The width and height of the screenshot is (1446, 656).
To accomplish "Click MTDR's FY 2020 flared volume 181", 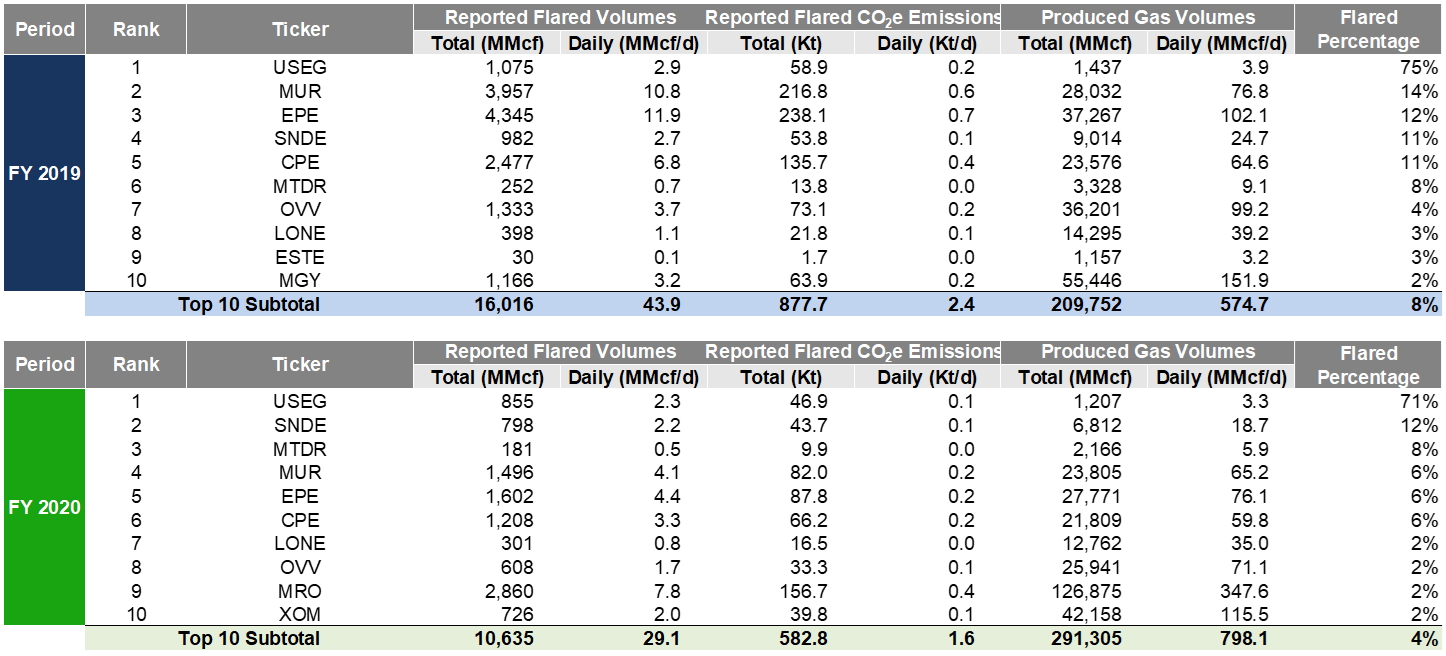I will [x=518, y=449].
